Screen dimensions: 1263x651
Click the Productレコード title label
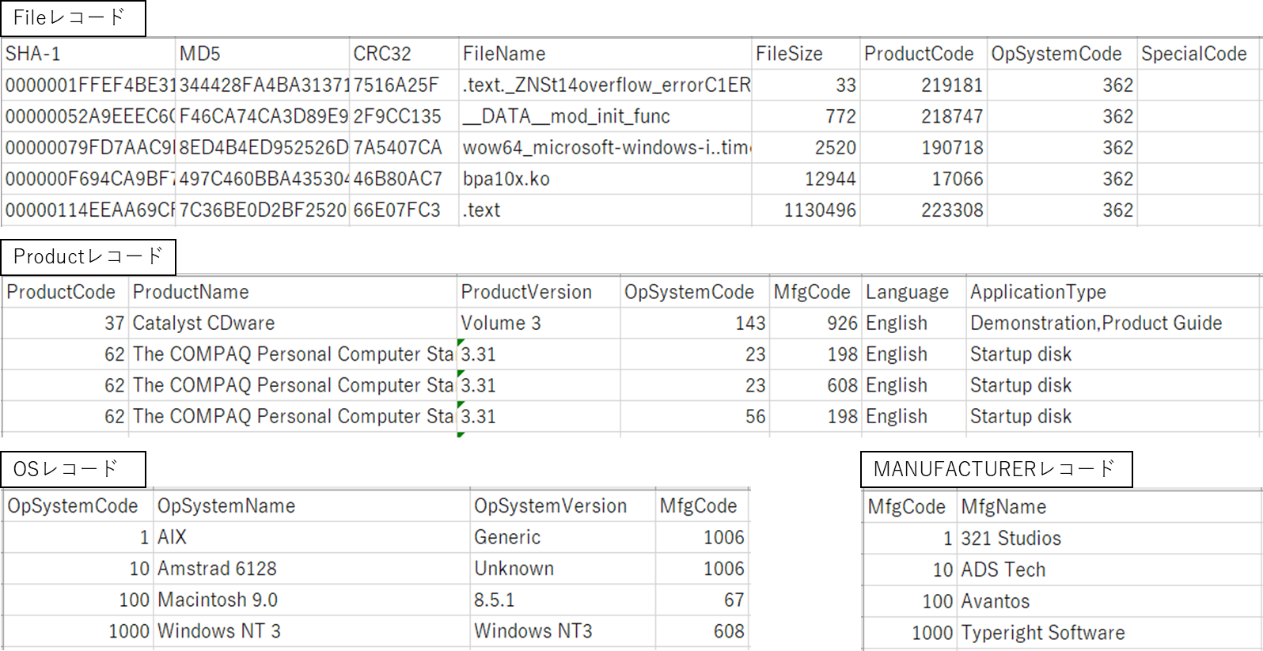point(88,257)
